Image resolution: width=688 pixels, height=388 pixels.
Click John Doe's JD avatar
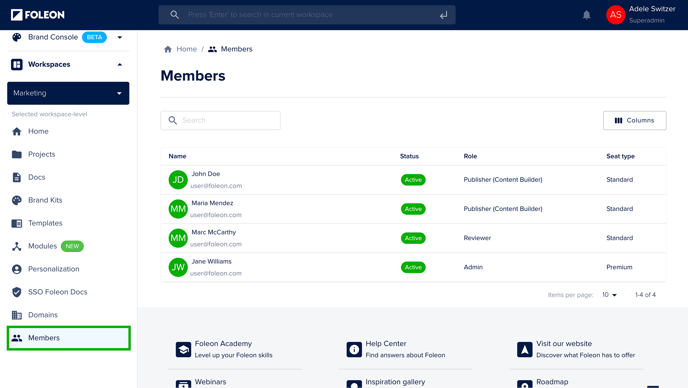[178, 180]
